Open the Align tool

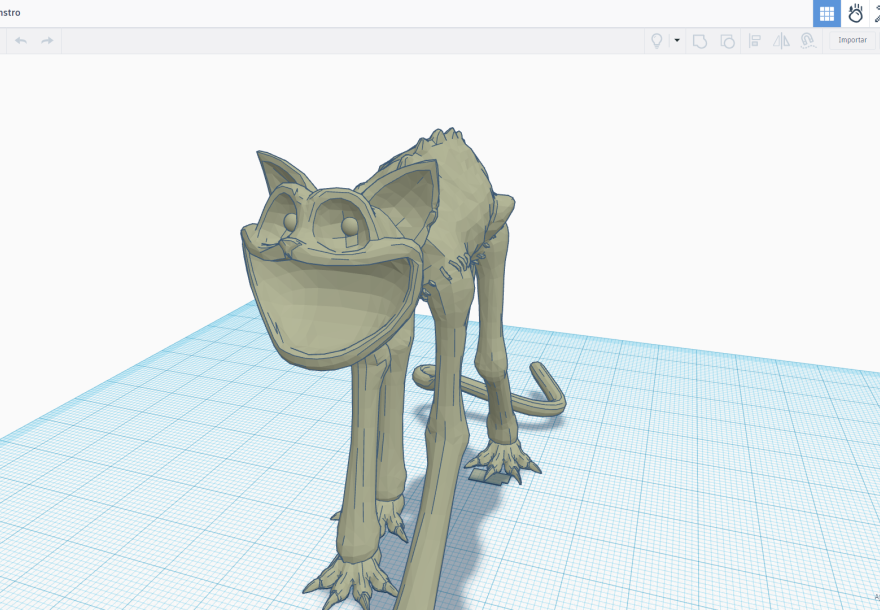(755, 41)
